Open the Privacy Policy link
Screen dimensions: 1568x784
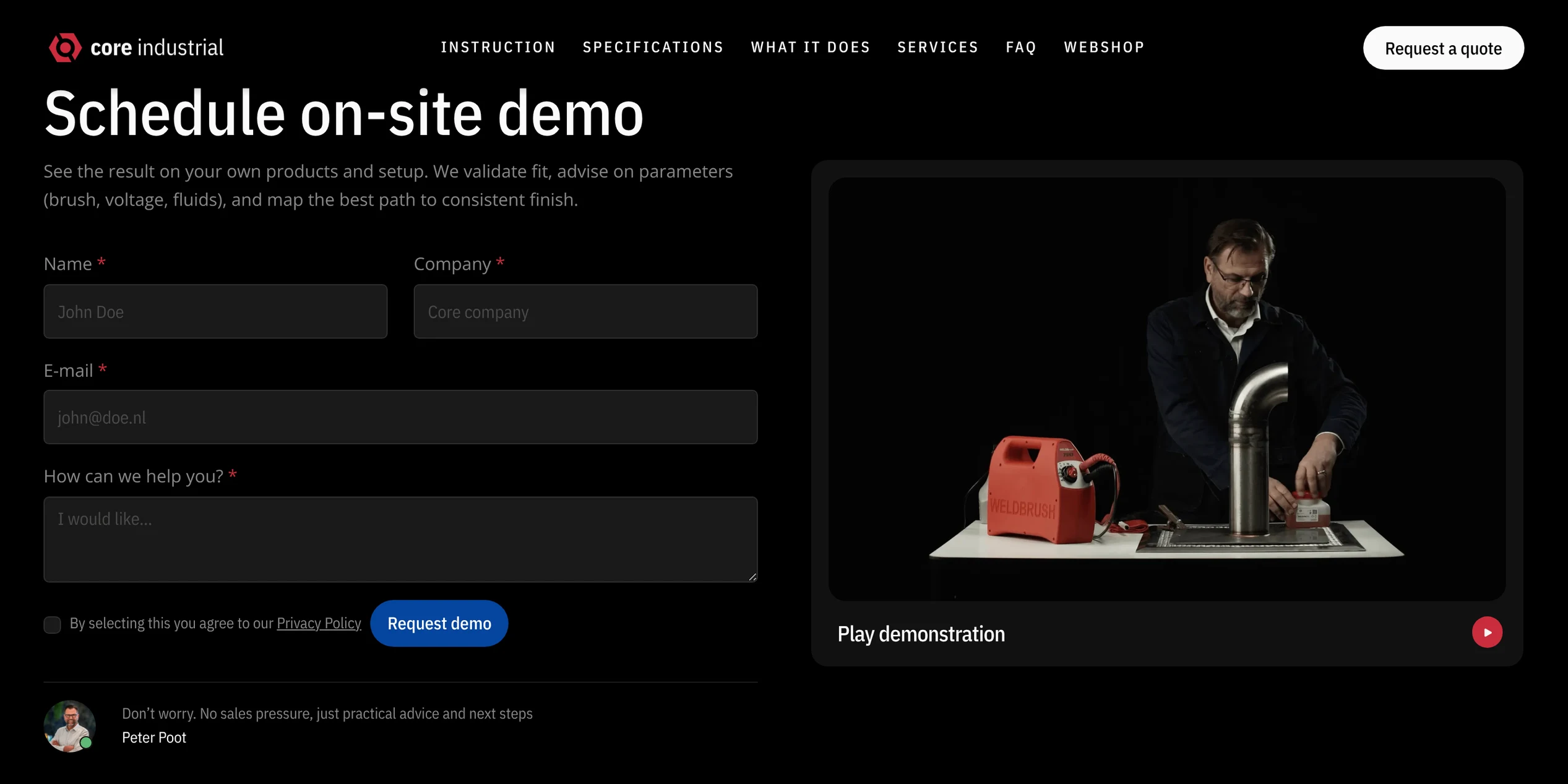pos(319,623)
